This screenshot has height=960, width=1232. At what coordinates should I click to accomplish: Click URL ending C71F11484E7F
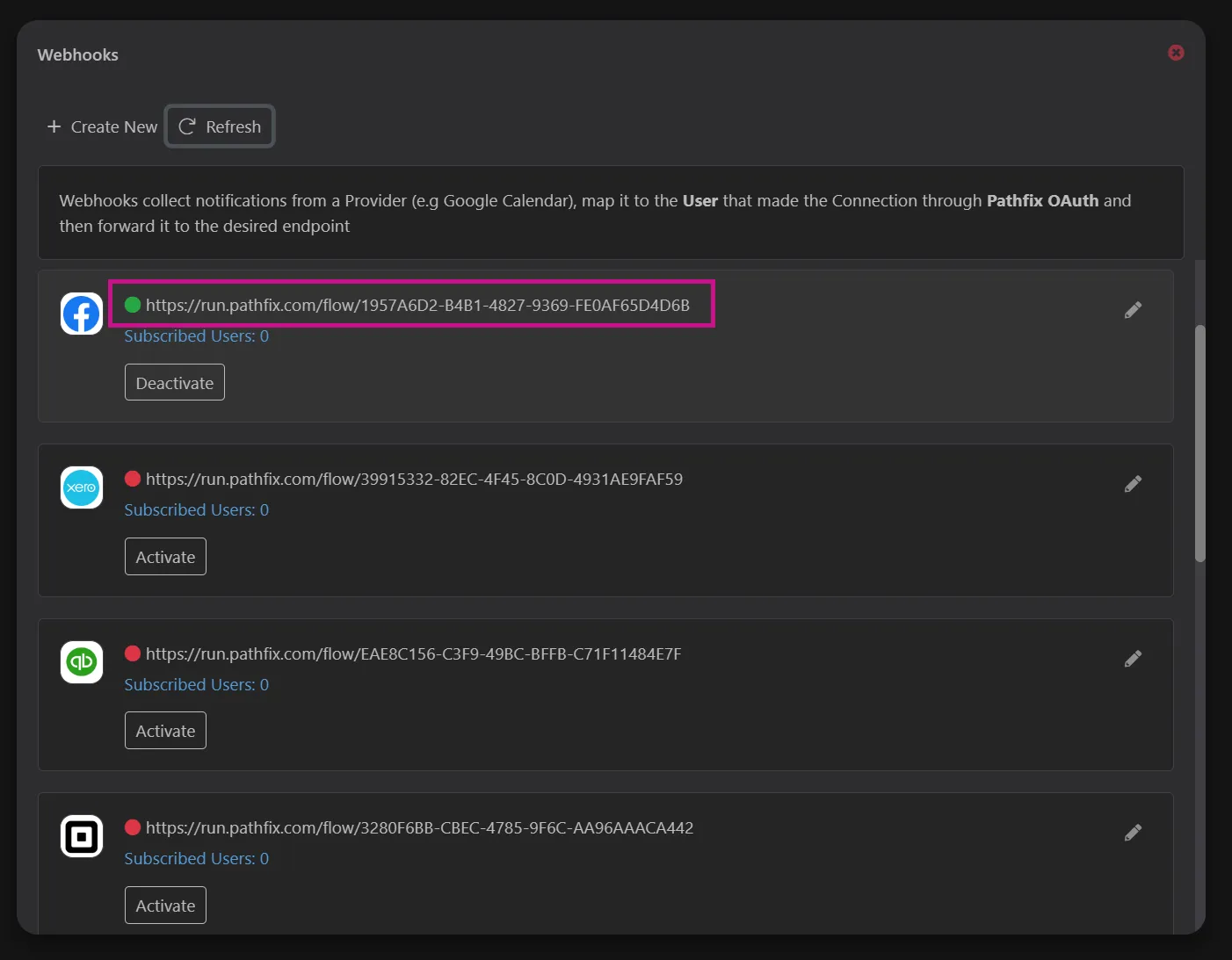[413, 653]
